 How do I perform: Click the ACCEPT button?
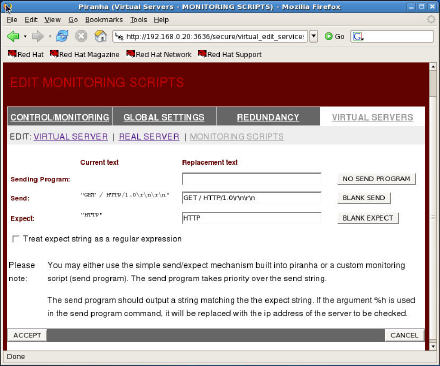click(x=27, y=335)
